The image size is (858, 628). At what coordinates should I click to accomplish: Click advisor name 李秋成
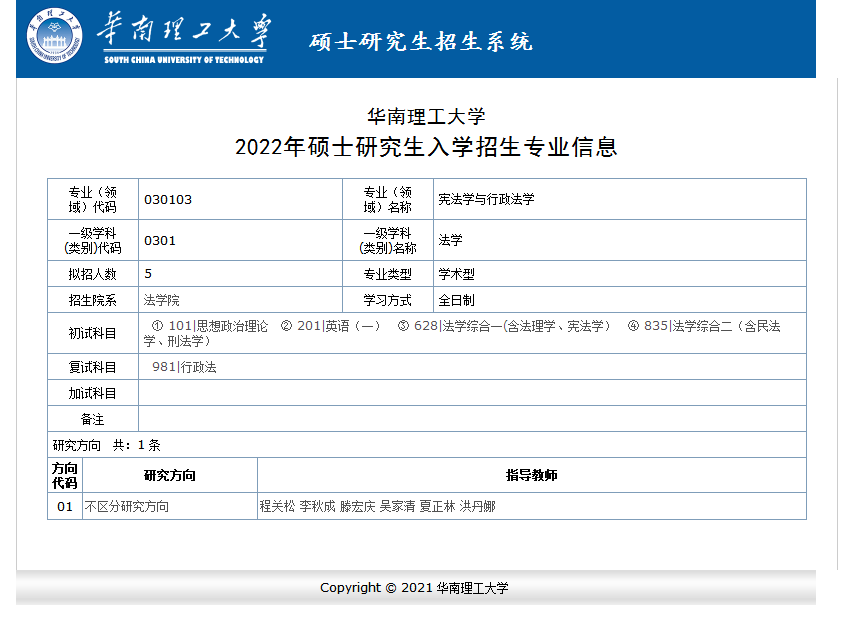tap(317, 507)
